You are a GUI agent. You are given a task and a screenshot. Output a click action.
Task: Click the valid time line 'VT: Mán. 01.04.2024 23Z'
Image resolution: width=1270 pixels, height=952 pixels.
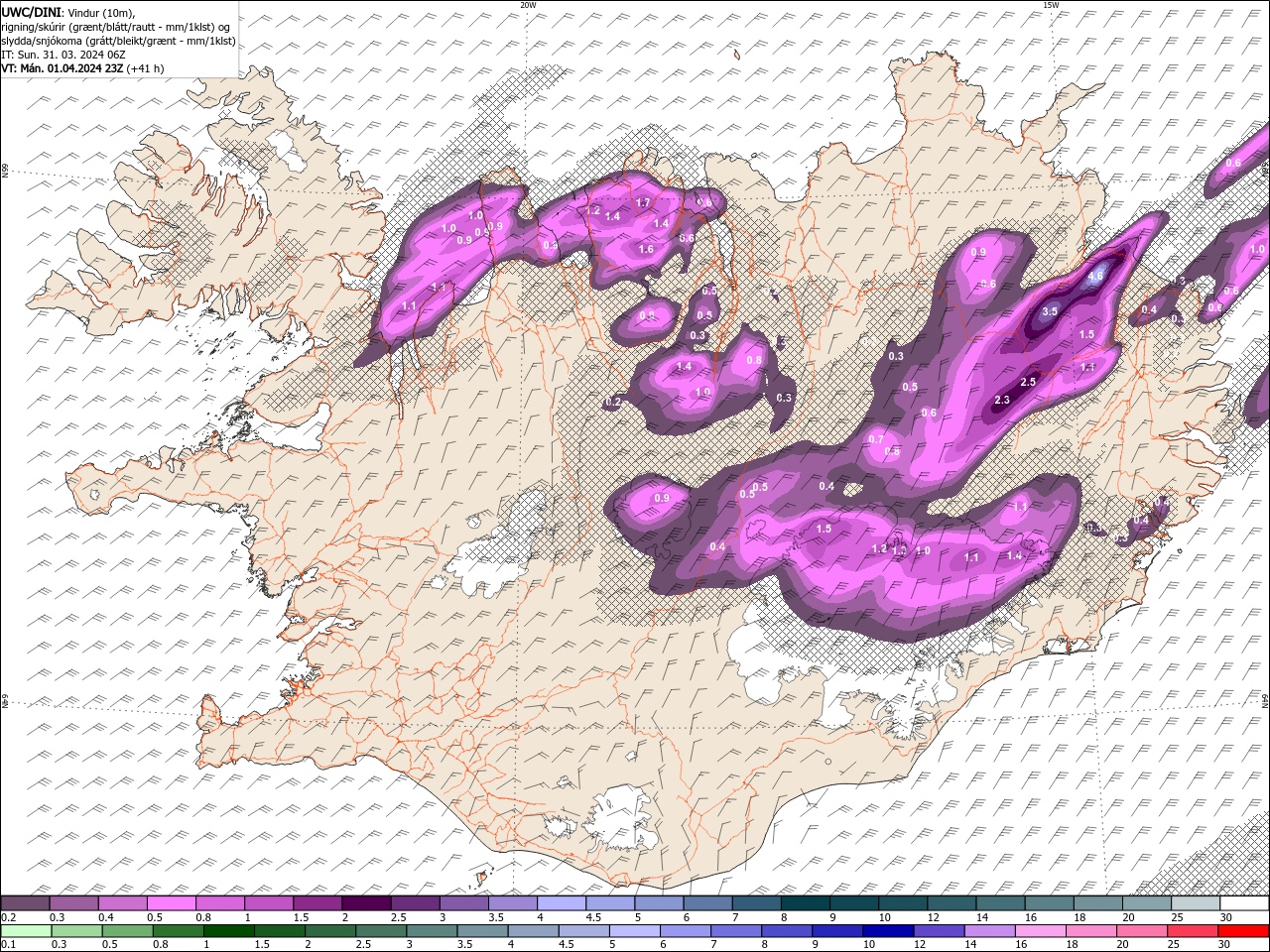click(62, 68)
